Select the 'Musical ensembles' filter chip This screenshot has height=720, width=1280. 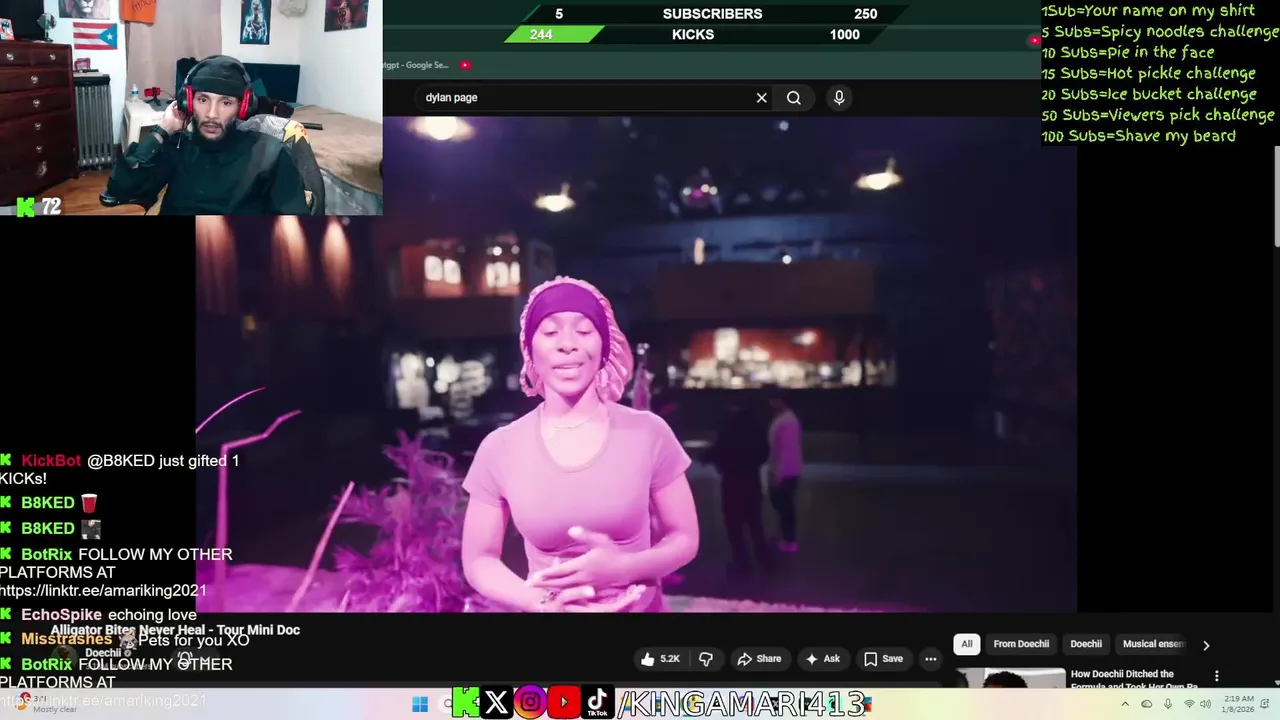(1153, 644)
